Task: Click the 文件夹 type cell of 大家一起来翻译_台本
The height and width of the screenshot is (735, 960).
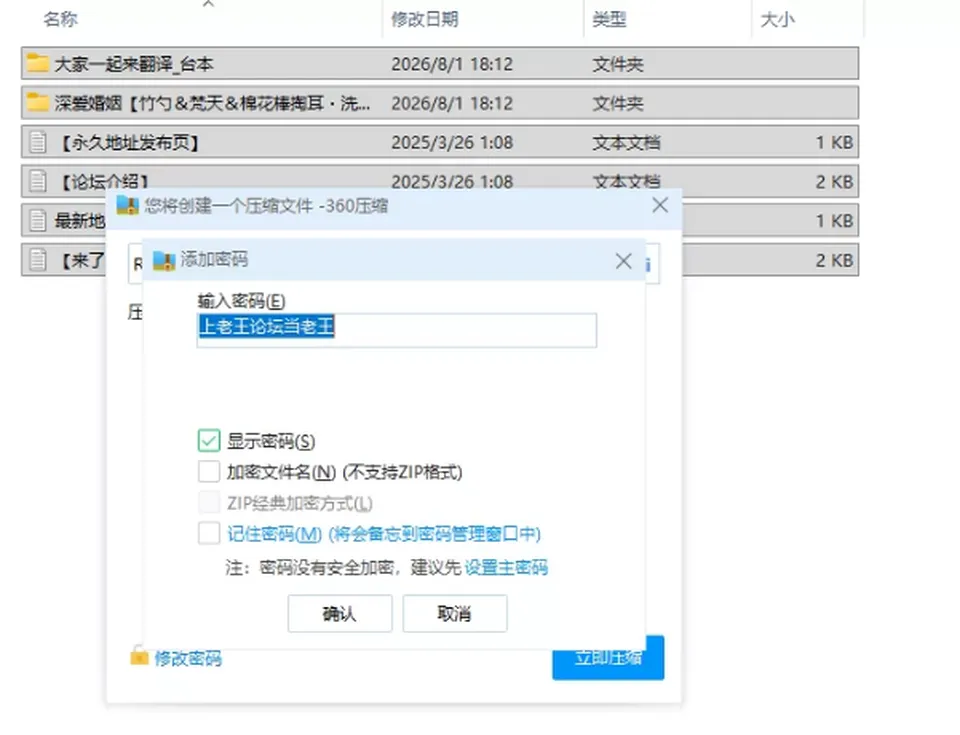Action: tap(618, 64)
